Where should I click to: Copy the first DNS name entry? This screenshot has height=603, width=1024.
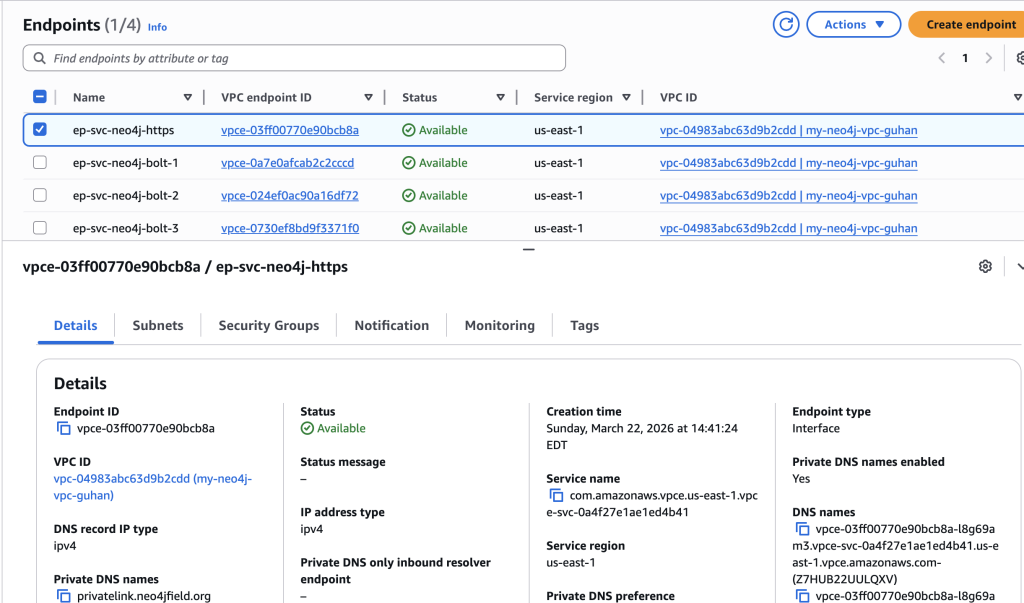802,530
